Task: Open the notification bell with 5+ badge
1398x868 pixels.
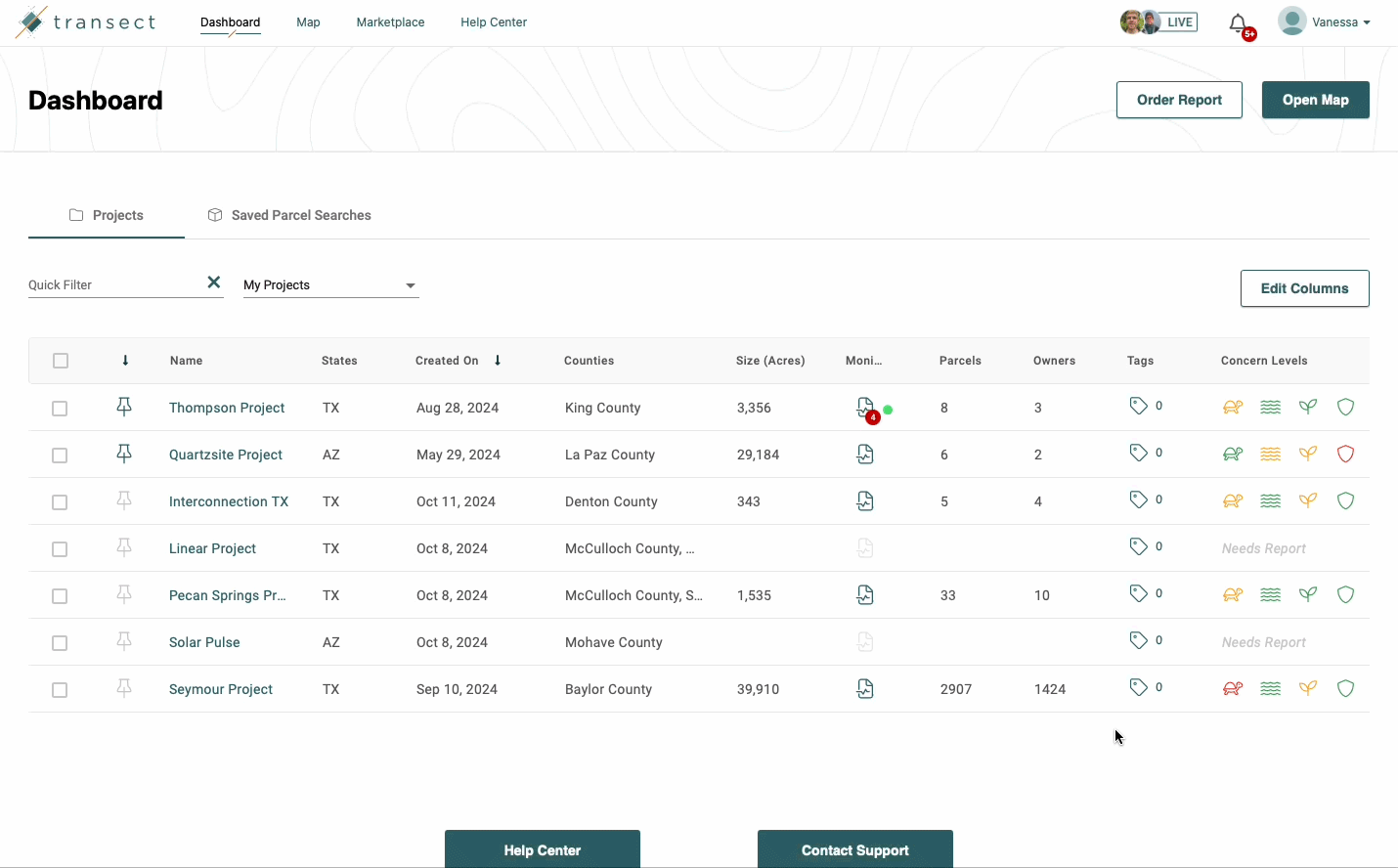Action: click(1238, 22)
